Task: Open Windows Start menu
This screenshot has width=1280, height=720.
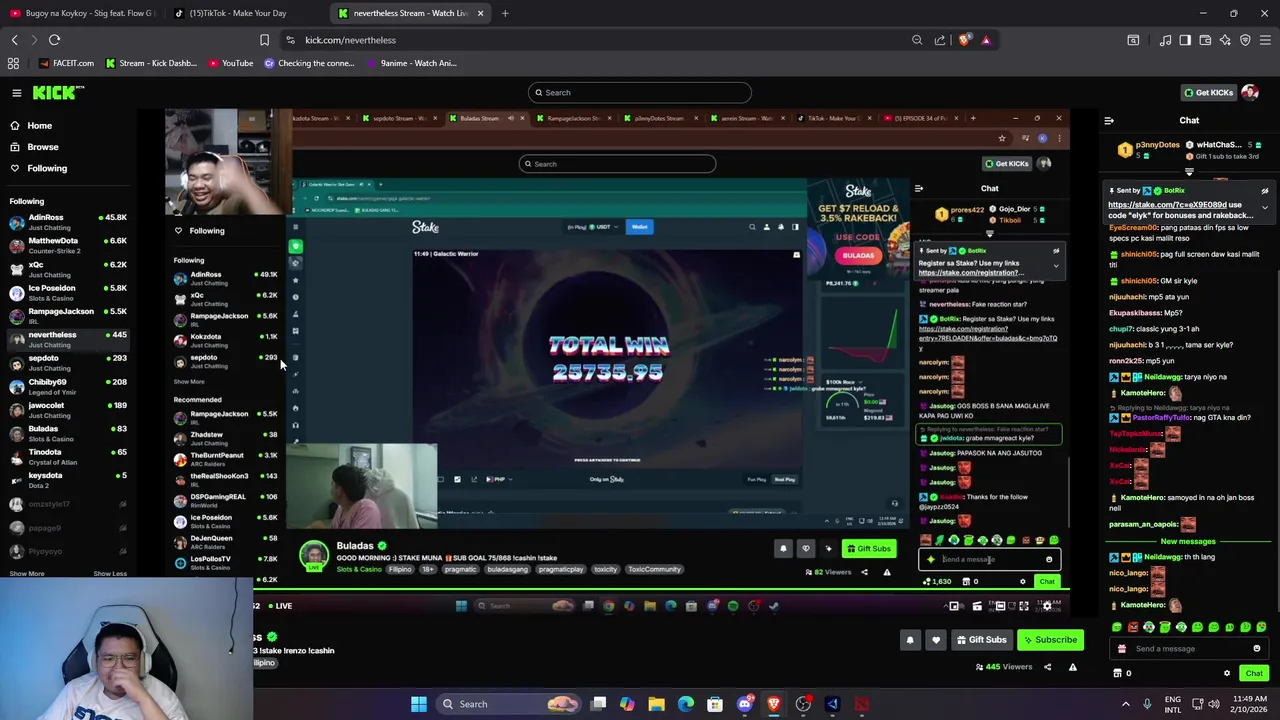Action: coord(419,704)
